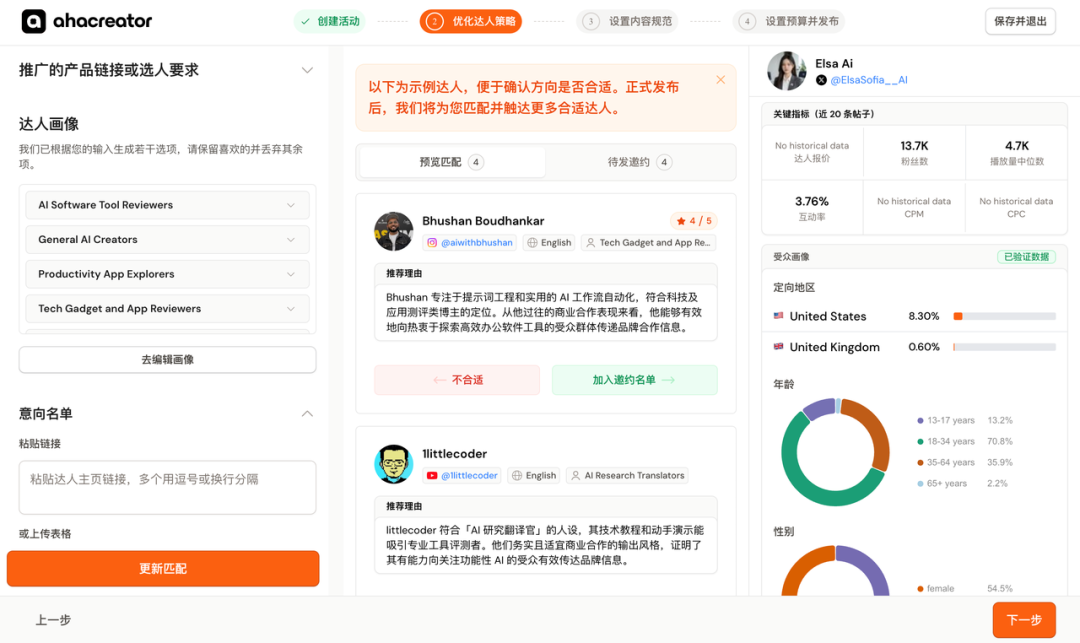This screenshot has height=643, width=1080.
Task: Click the United Kingdom flag icon
Action: (x=778, y=346)
